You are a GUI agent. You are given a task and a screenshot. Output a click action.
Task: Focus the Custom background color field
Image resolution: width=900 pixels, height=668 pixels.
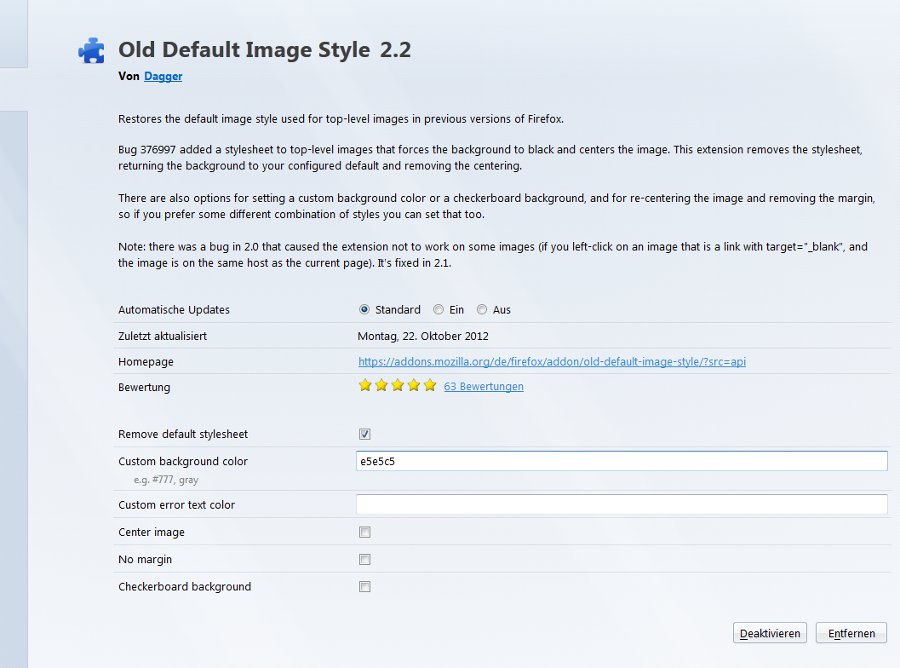[x=622, y=461]
